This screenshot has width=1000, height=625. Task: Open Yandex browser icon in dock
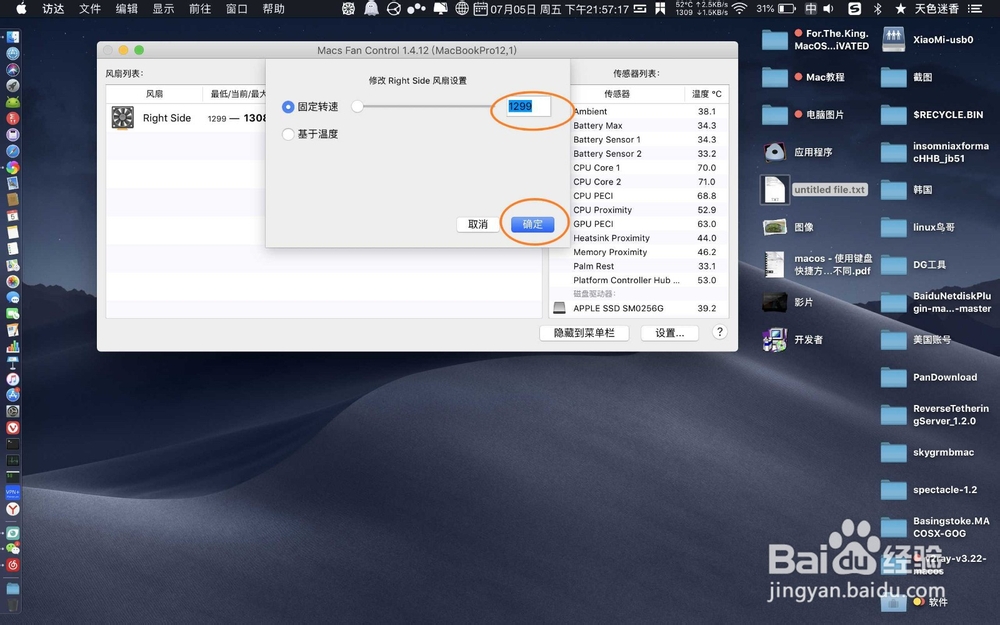[13, 509]
